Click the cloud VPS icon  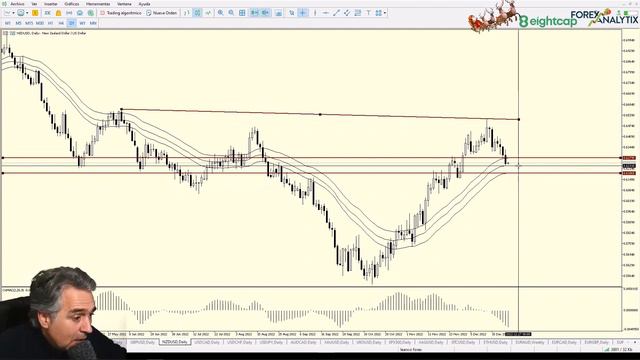80,13
